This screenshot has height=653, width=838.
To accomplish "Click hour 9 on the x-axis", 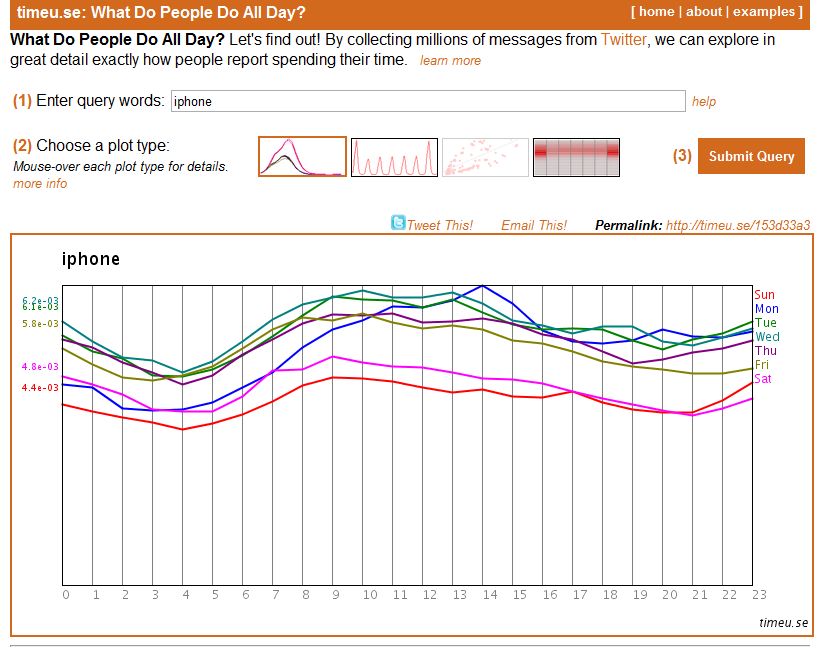I will coord(336,595).
